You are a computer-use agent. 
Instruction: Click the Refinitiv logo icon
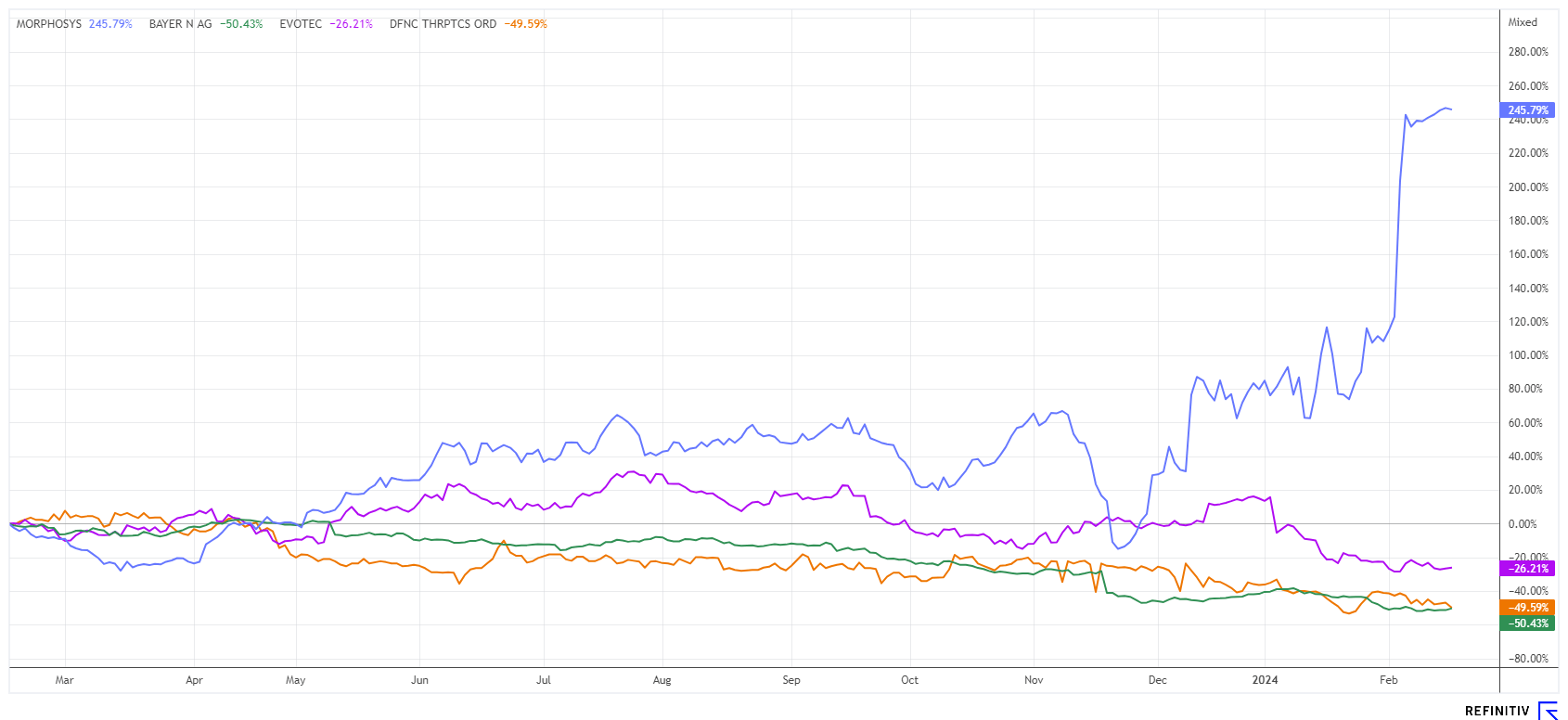coord(1548,711)
